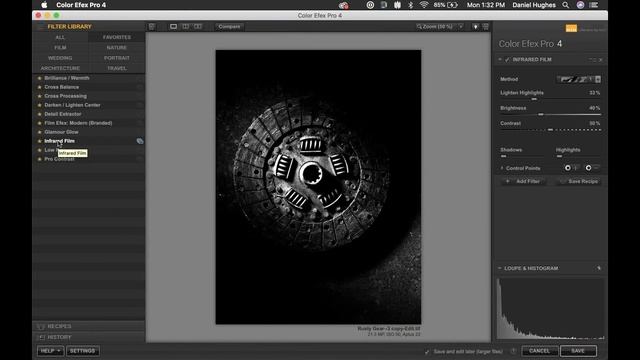
Task: Open the Settings button
Action: point(82,351)
